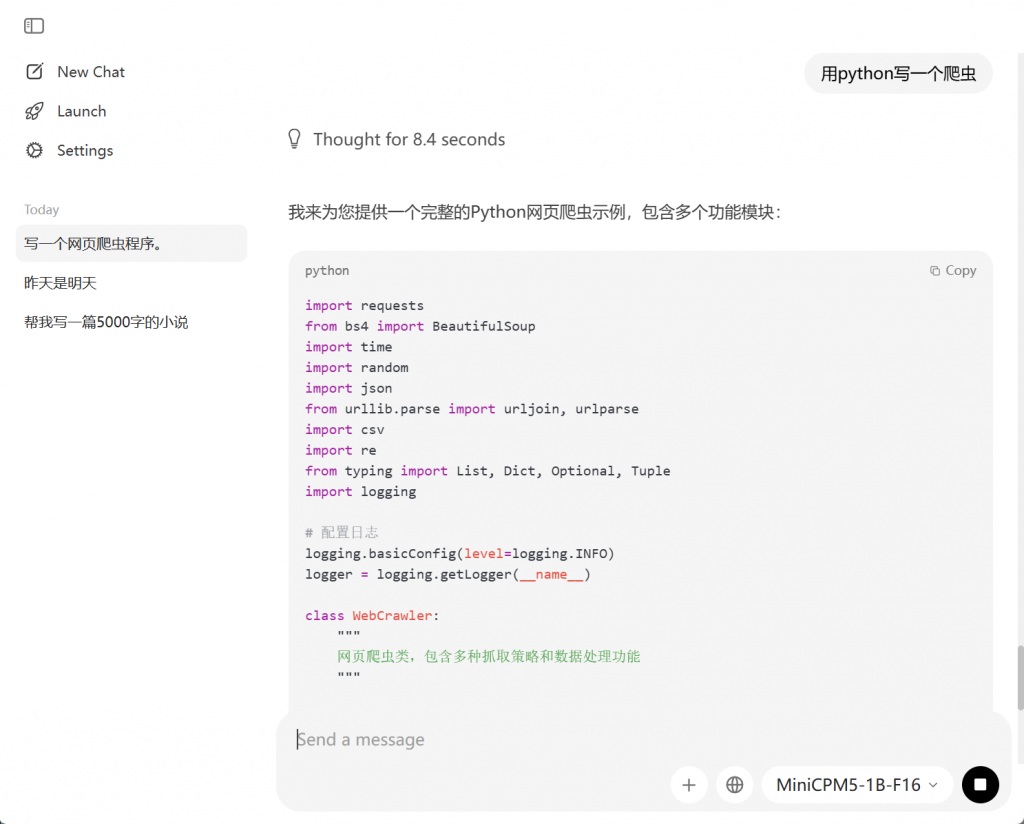Click the globe web search icon
The width and height of the screenshot is (1024, 824).
click(x=735, y=784)
